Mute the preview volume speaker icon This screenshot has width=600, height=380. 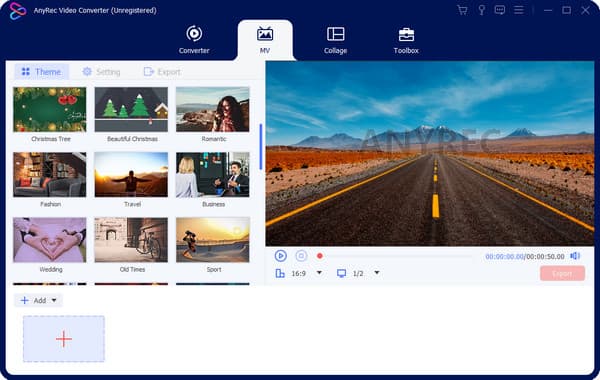[x=575, y=256]
